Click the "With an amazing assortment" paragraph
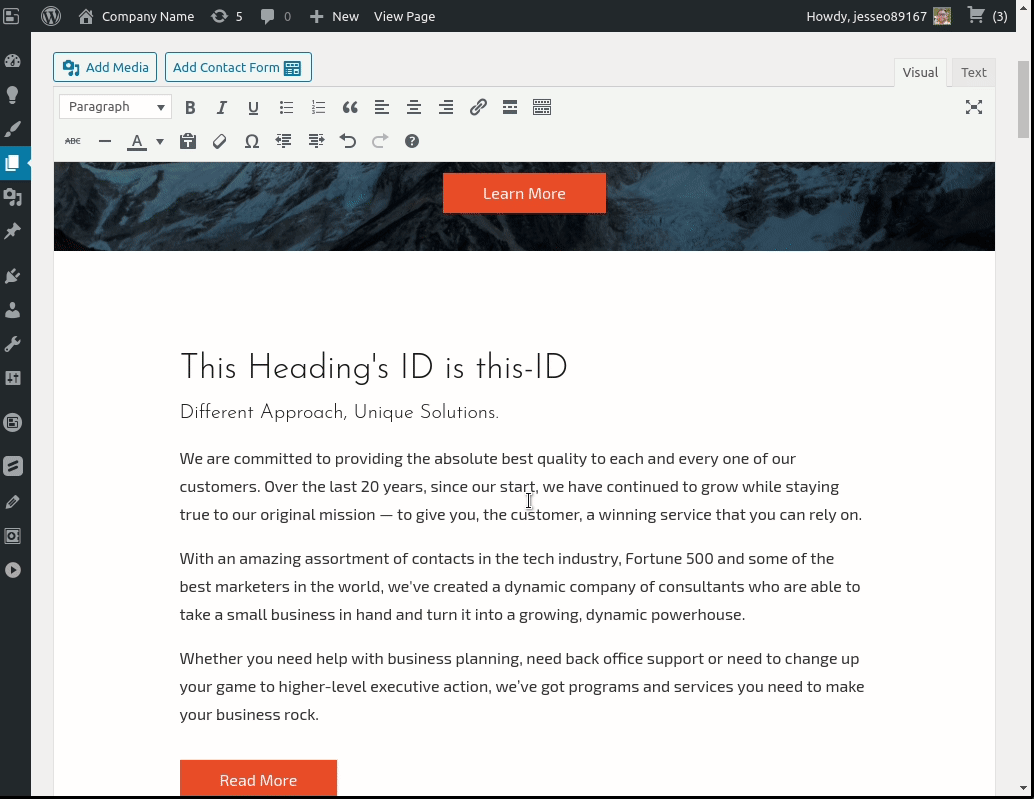The image size is (1034, 799). [x=520, y=587]
